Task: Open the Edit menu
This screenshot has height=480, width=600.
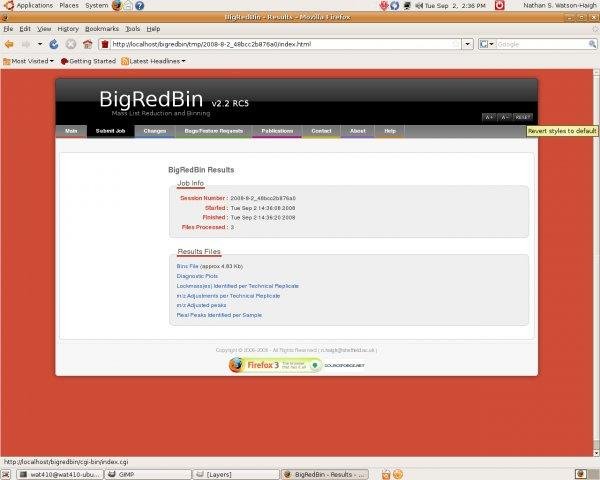Action: pyautogui.click(x=25, y=29)
